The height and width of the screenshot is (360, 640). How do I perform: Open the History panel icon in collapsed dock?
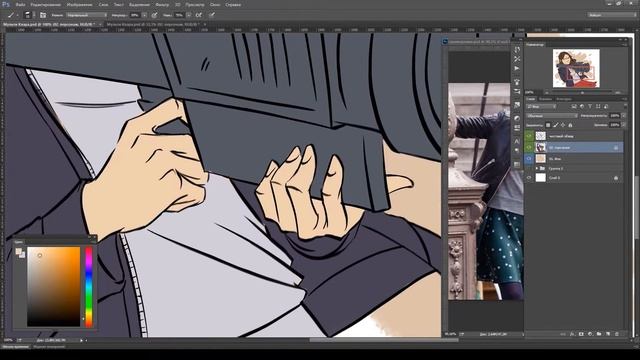517,49
